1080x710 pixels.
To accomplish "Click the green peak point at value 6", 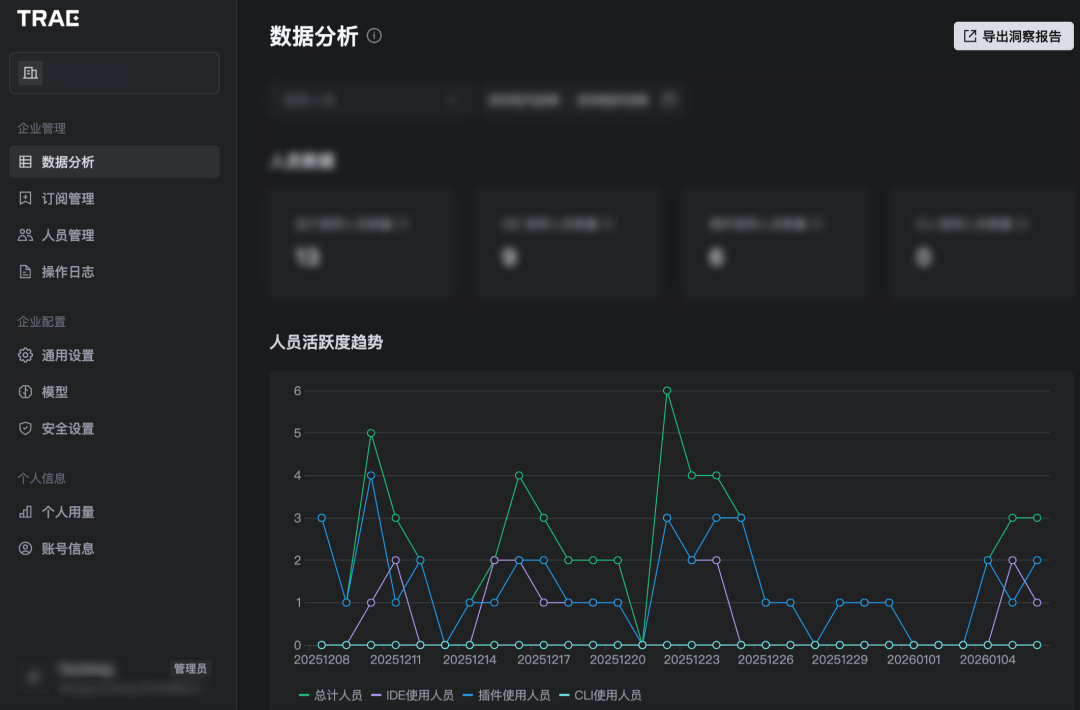I will coord(667,390).
